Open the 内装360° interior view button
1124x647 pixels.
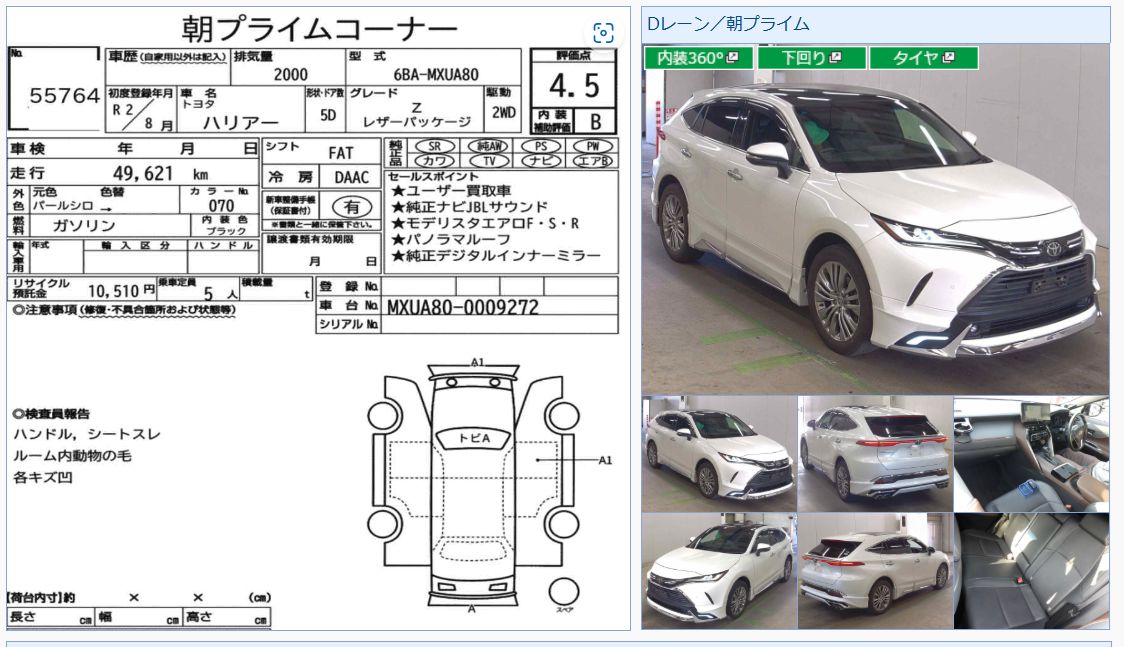(695, 59)
